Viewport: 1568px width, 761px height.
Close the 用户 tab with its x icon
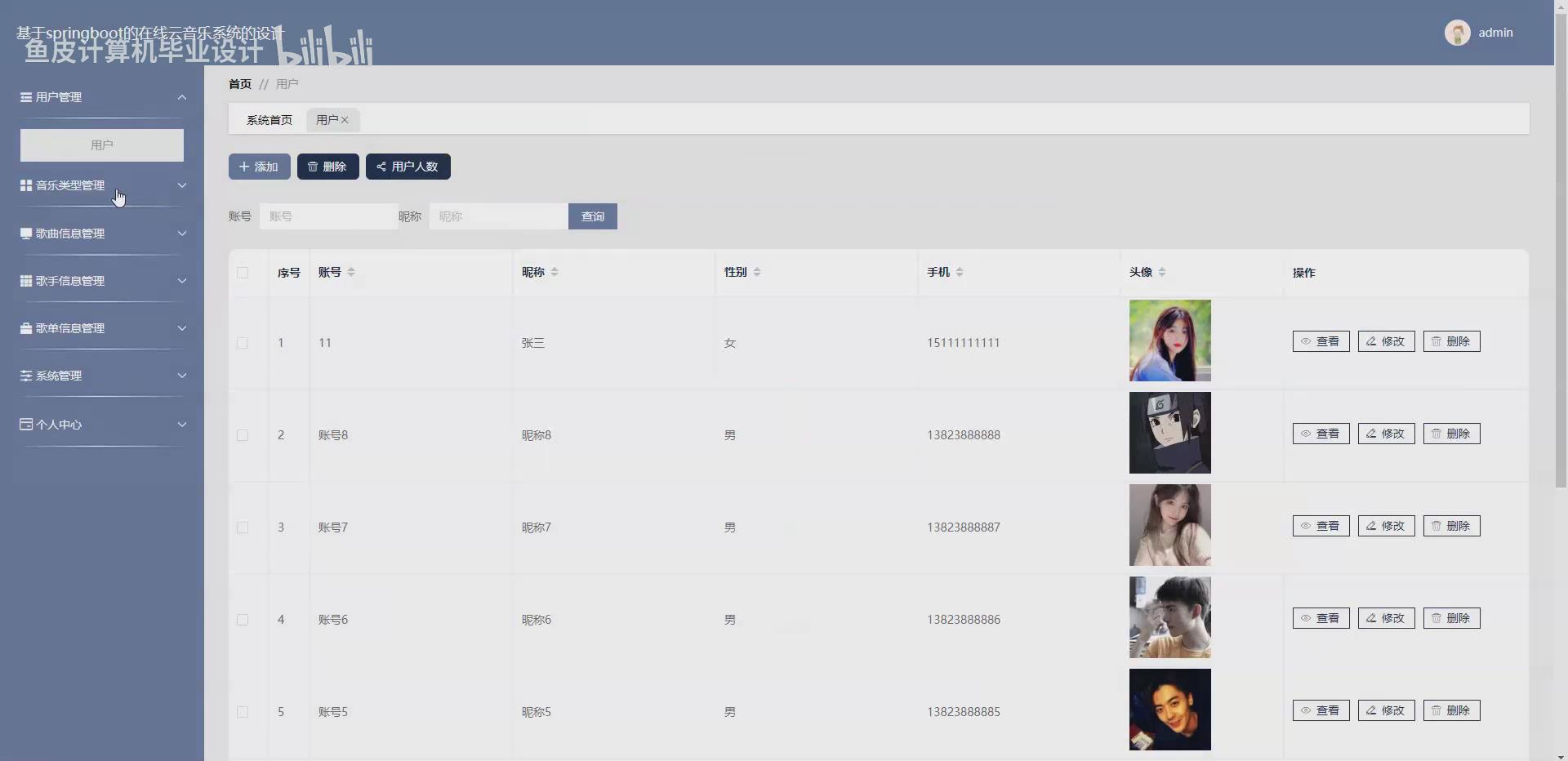click(x=345, y=120)
